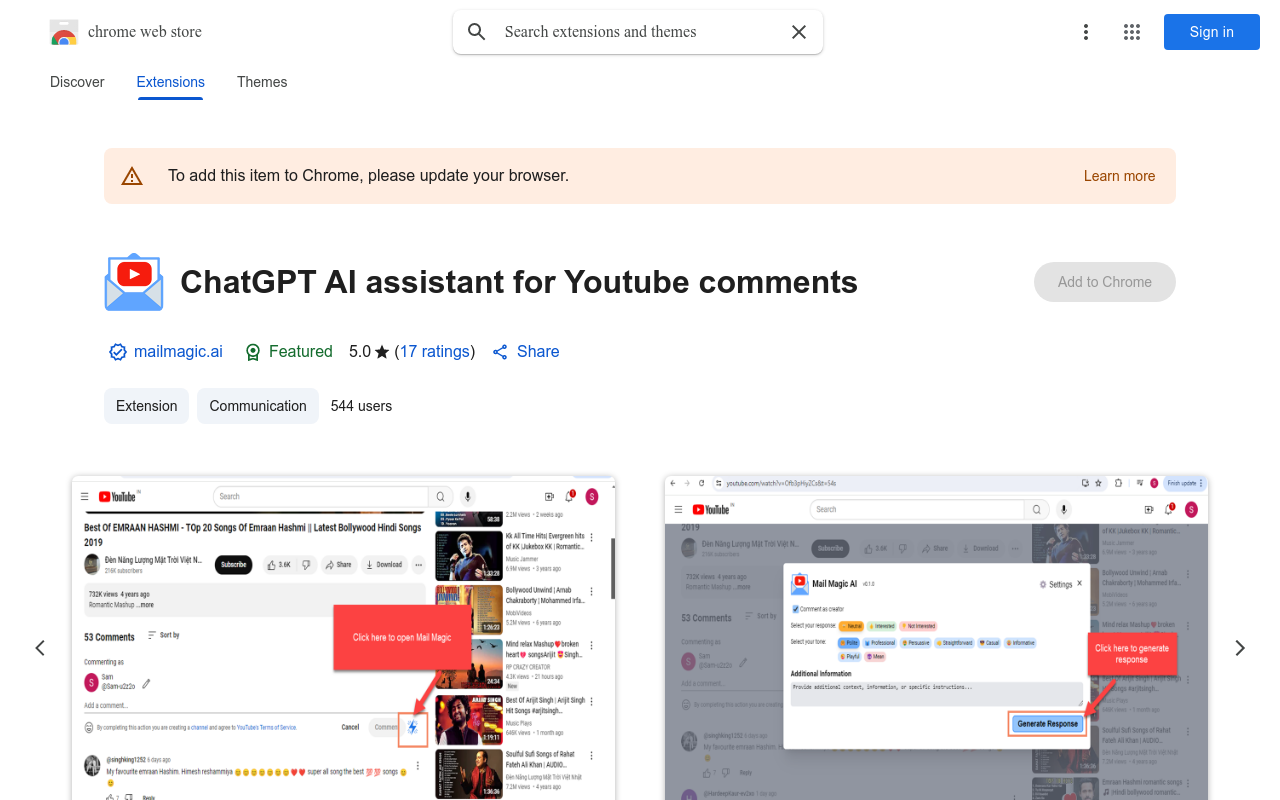This screenshot has width=1280, height=800.
Task: Click the warning triangle icon in banner
Action: click(x=132, y=176)
